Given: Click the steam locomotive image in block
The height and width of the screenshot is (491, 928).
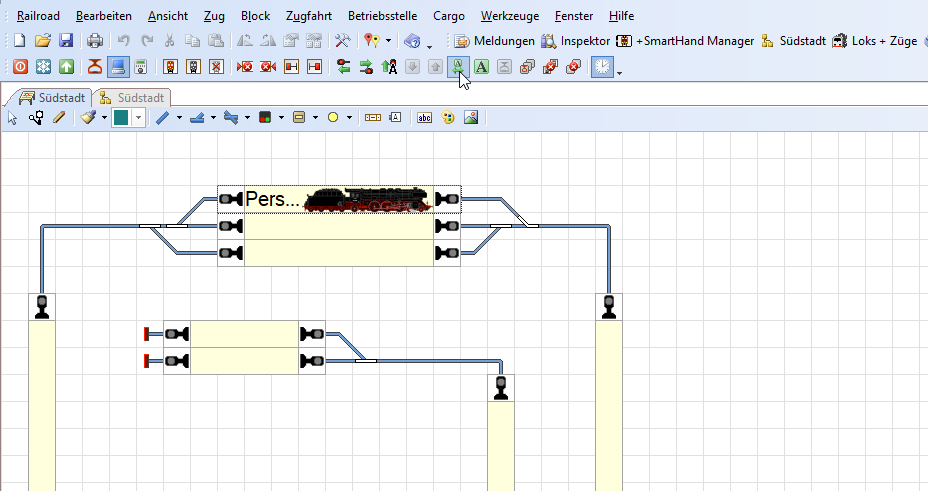Looking at the screenshot, I should [368, 199].
